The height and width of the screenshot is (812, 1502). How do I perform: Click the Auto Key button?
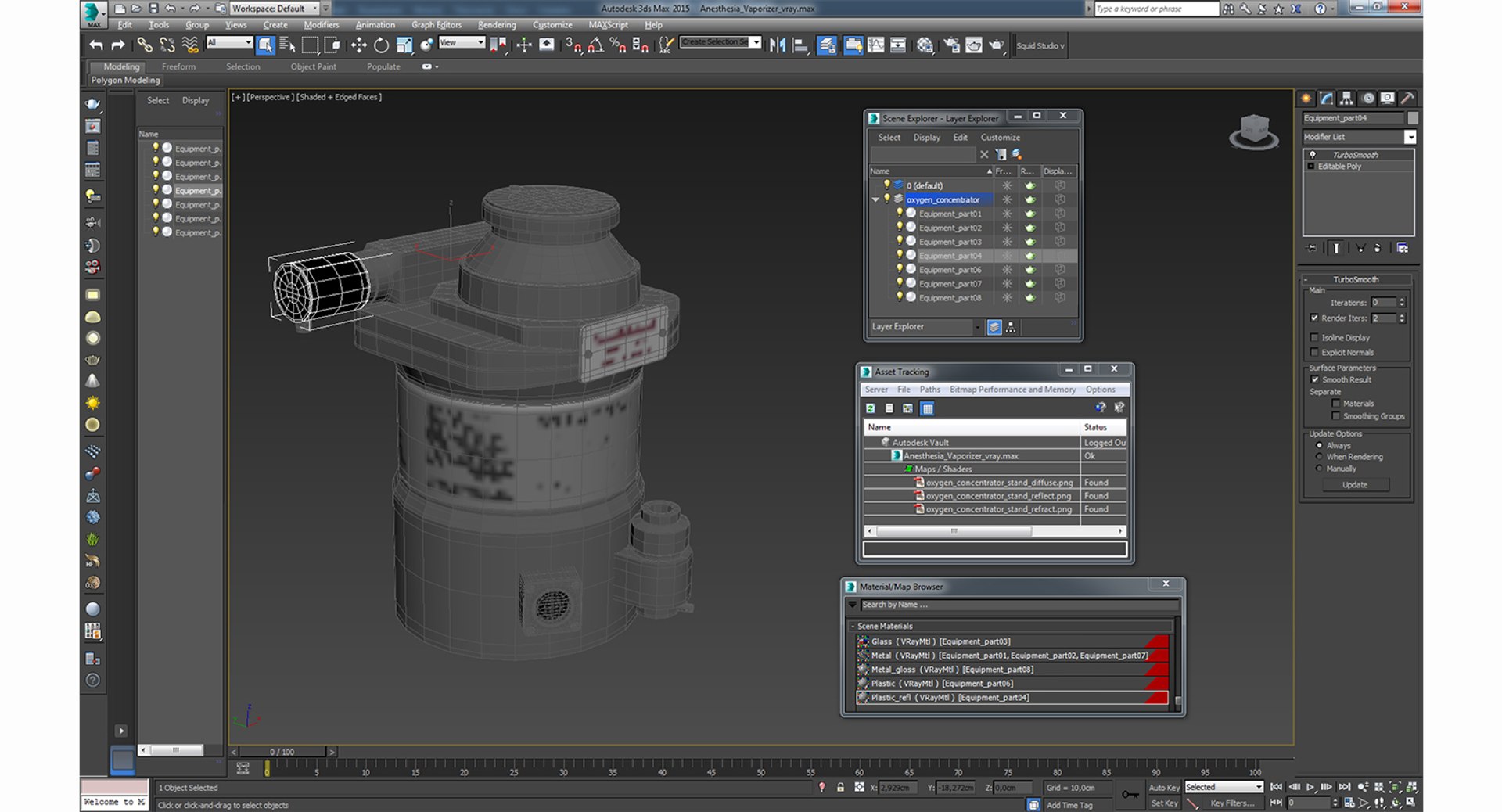(x=1163, y=788)
